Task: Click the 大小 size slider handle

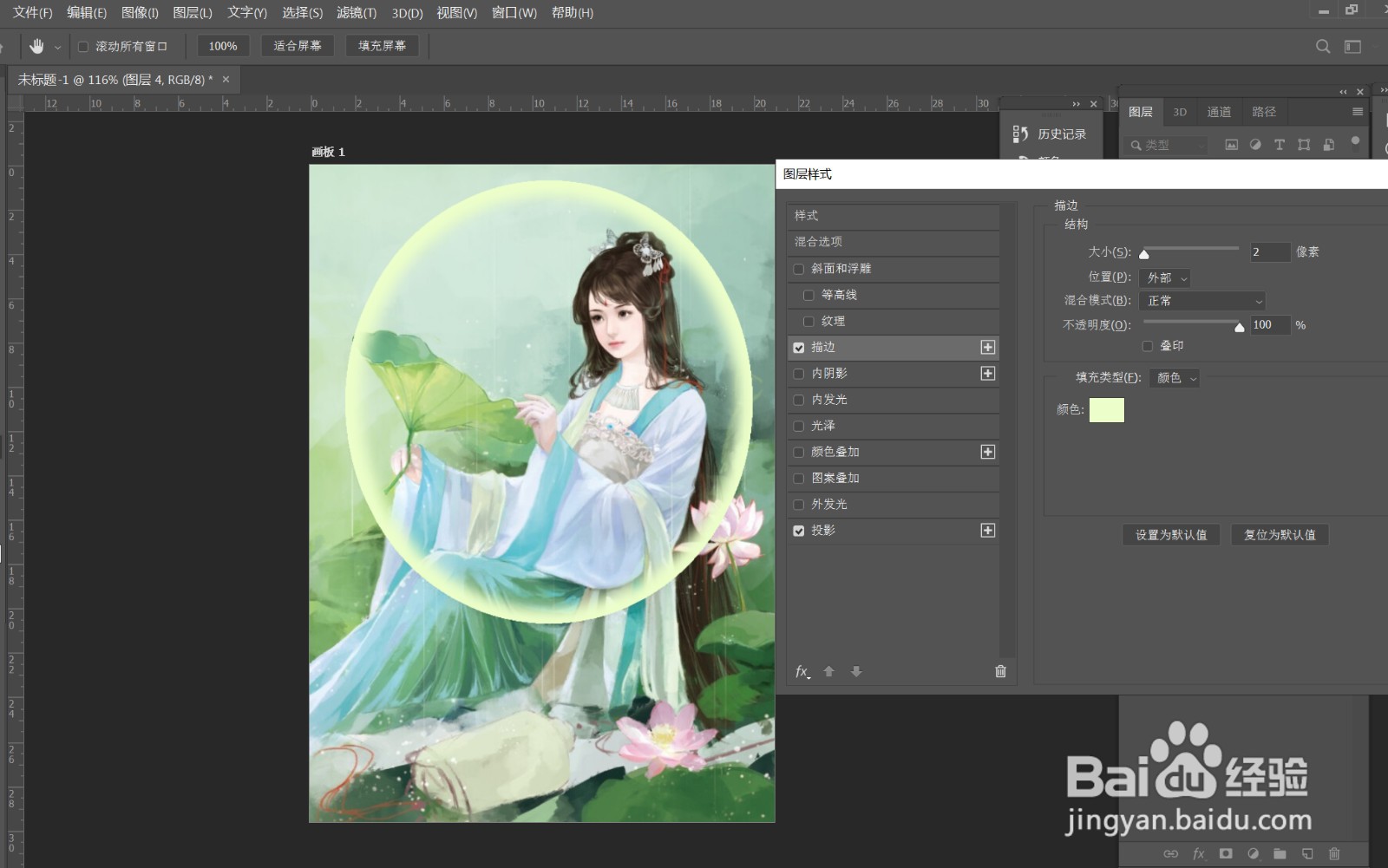Action: (1144, 254)
